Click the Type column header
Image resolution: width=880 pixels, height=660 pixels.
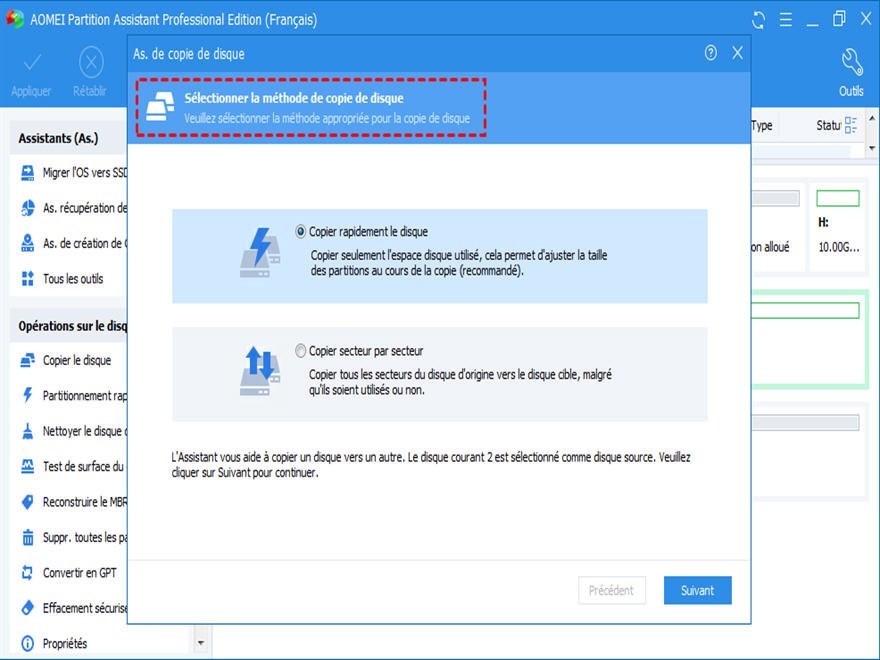761,125
